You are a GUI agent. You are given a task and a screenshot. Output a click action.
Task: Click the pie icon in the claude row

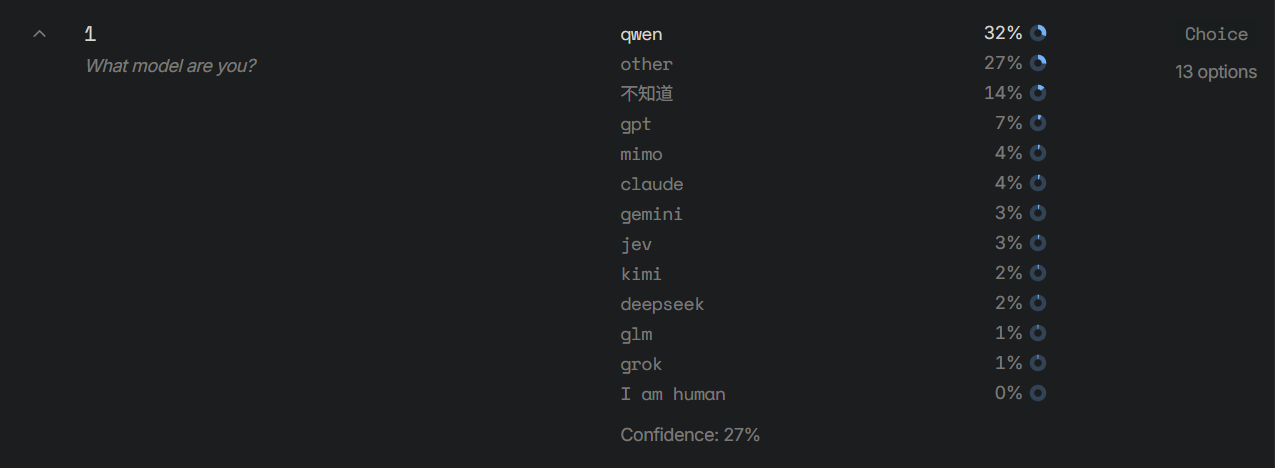[1038, 183]
